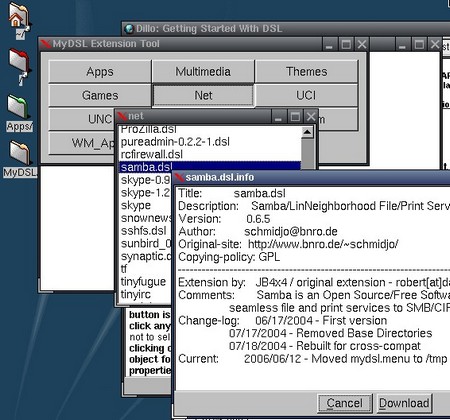Open the Apps/ folder desktop icon

(x=19, y=113)
